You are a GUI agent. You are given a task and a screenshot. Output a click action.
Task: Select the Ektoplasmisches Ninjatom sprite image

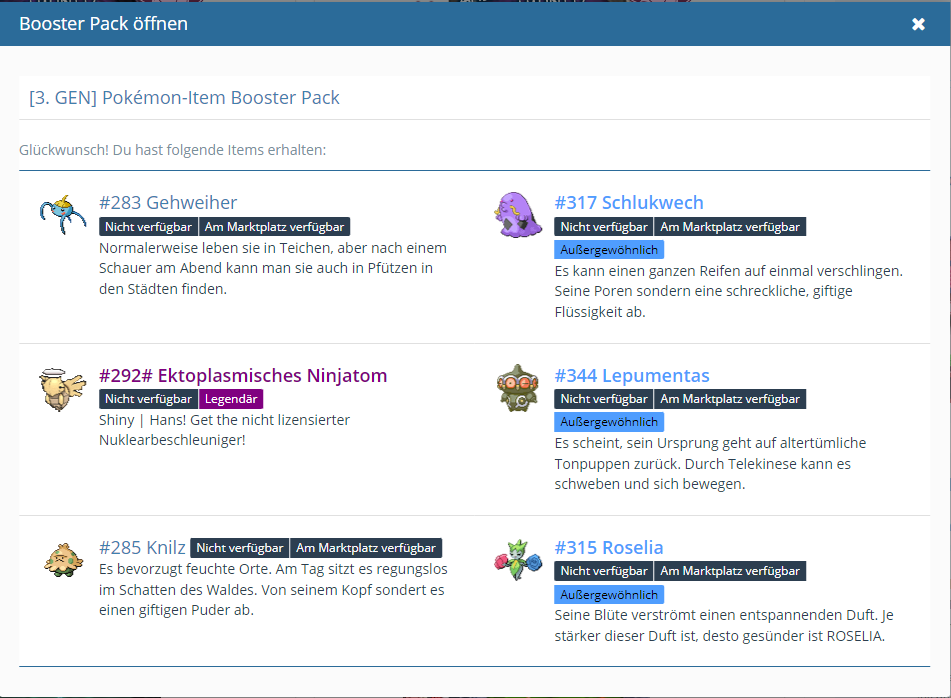click(x=63, y=387)
